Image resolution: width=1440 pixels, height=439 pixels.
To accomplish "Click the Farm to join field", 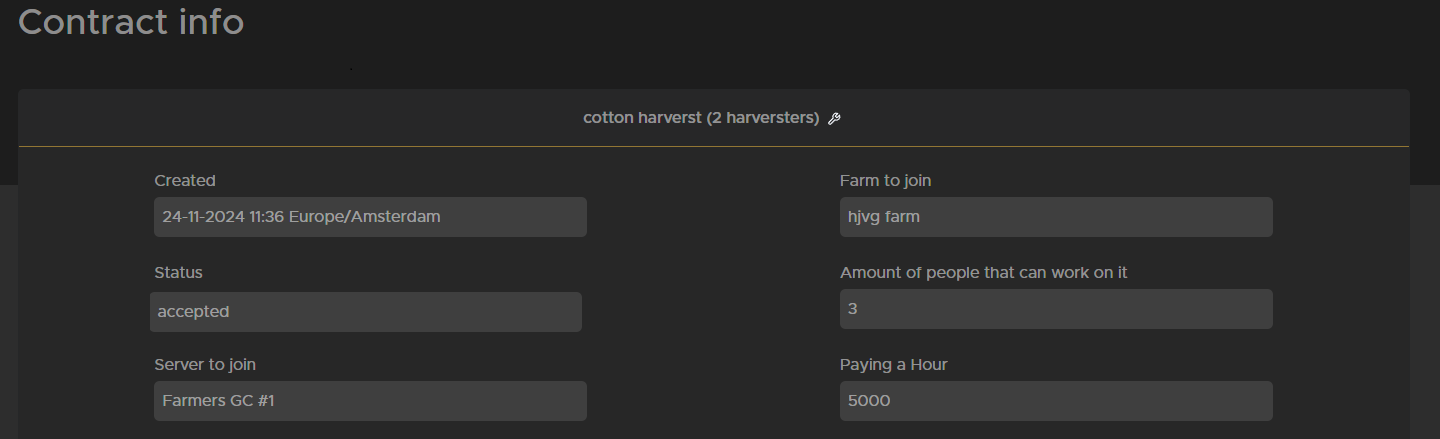I will [1055, 217].
